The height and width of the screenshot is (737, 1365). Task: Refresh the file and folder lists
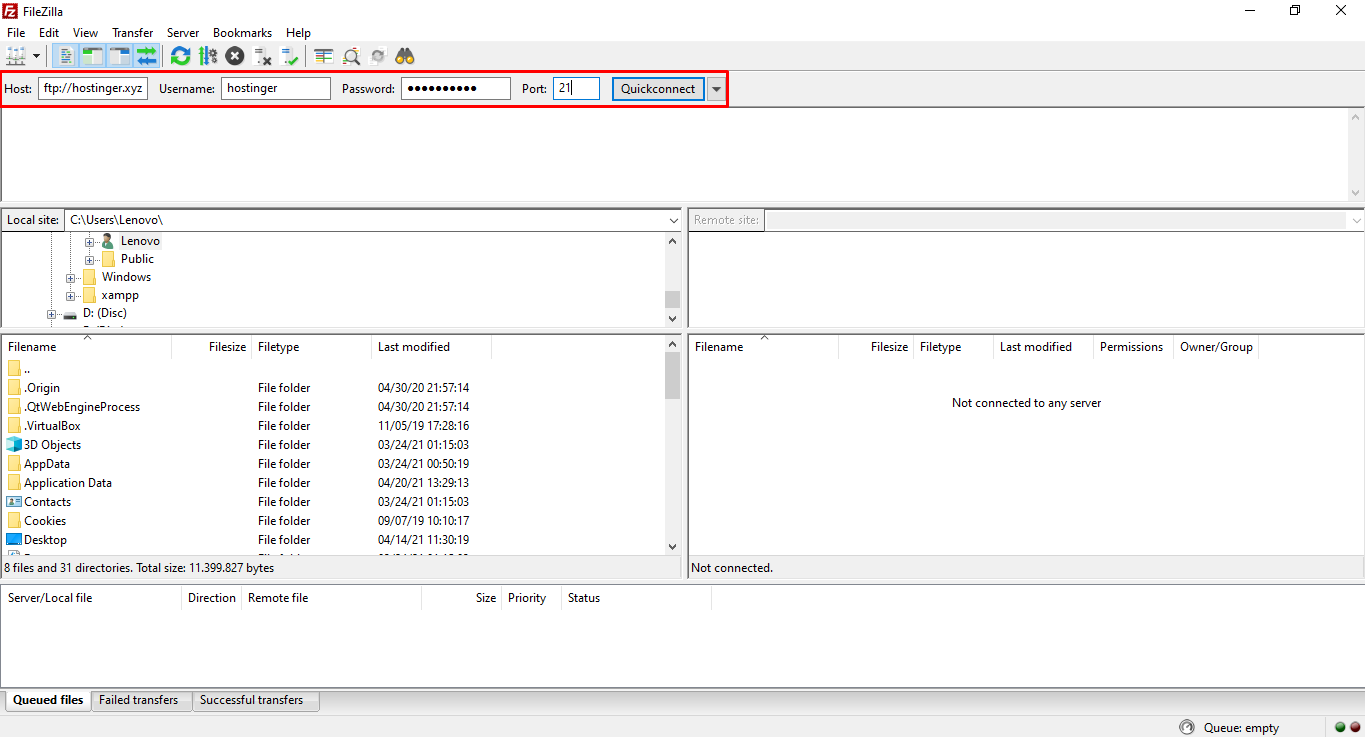pos(180,55)
